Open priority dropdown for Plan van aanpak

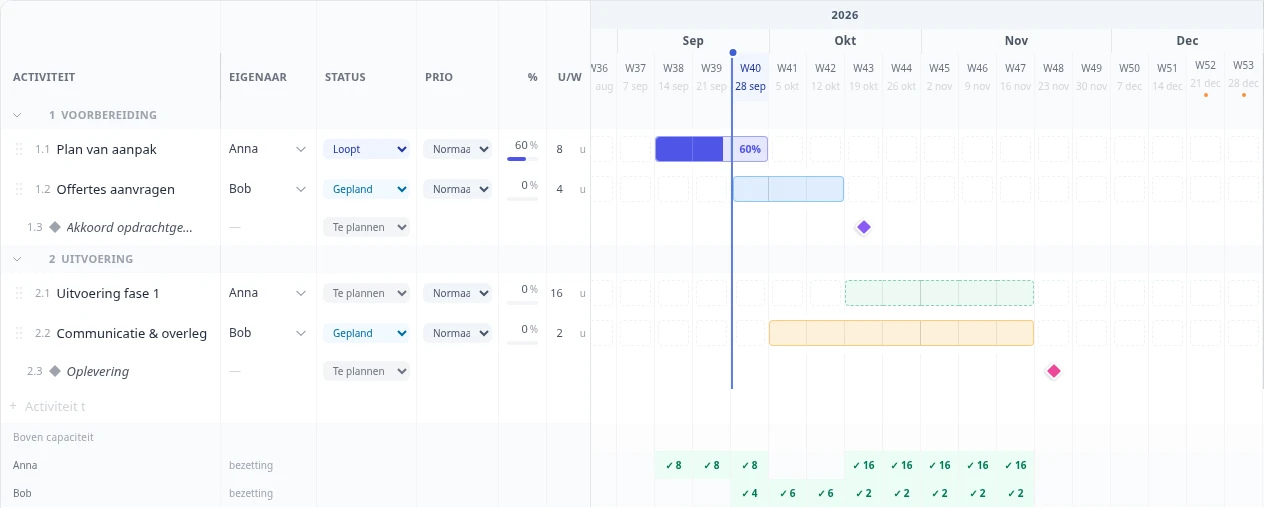click(x=457, y=149)
